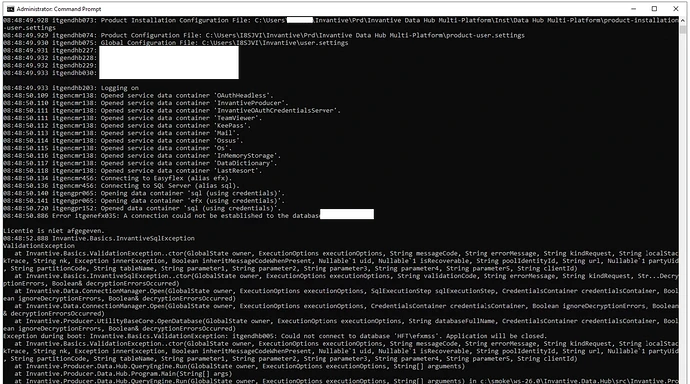Click the 'Exception during boot' error line
Viewport: 690px width, 384px height.
[275, 336]
